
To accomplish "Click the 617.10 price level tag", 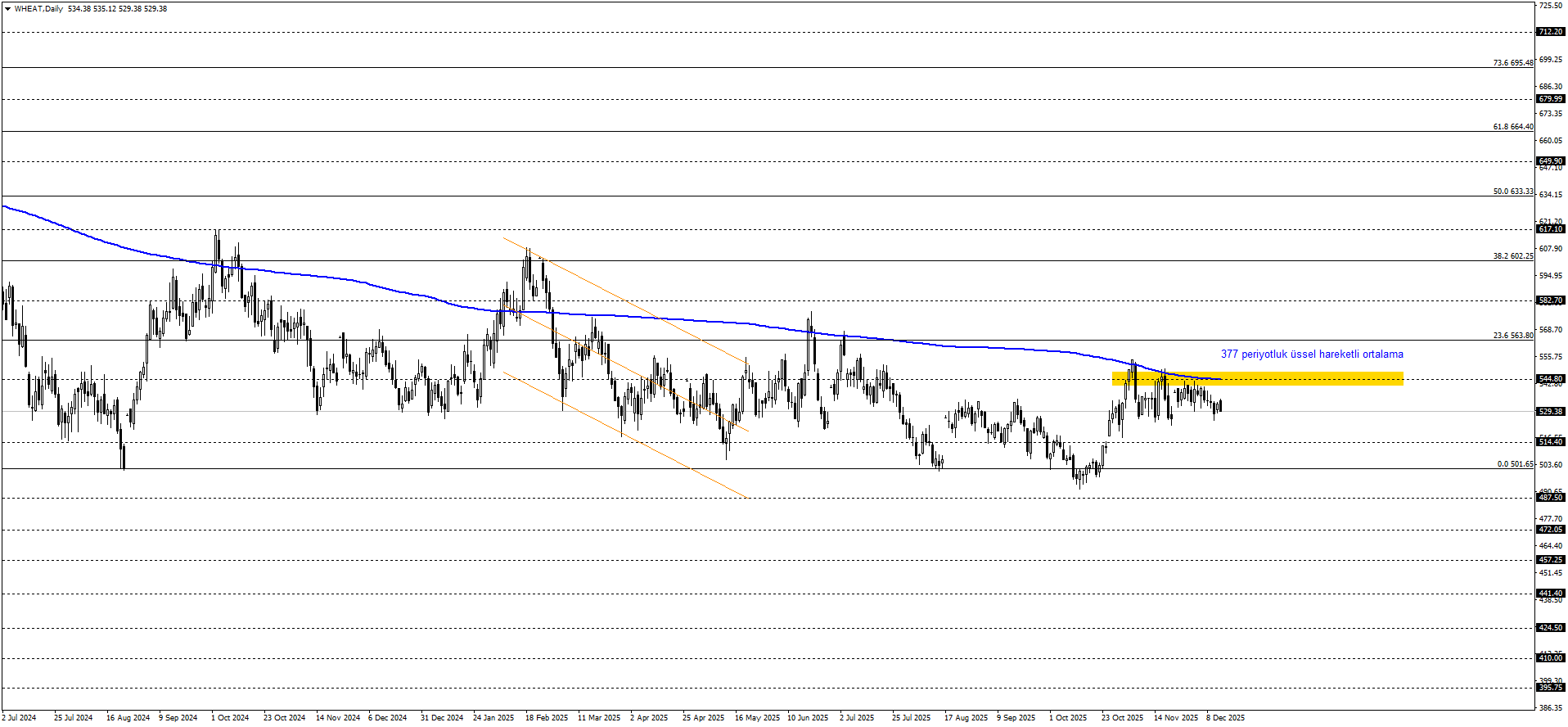I will click(1550, 229).
